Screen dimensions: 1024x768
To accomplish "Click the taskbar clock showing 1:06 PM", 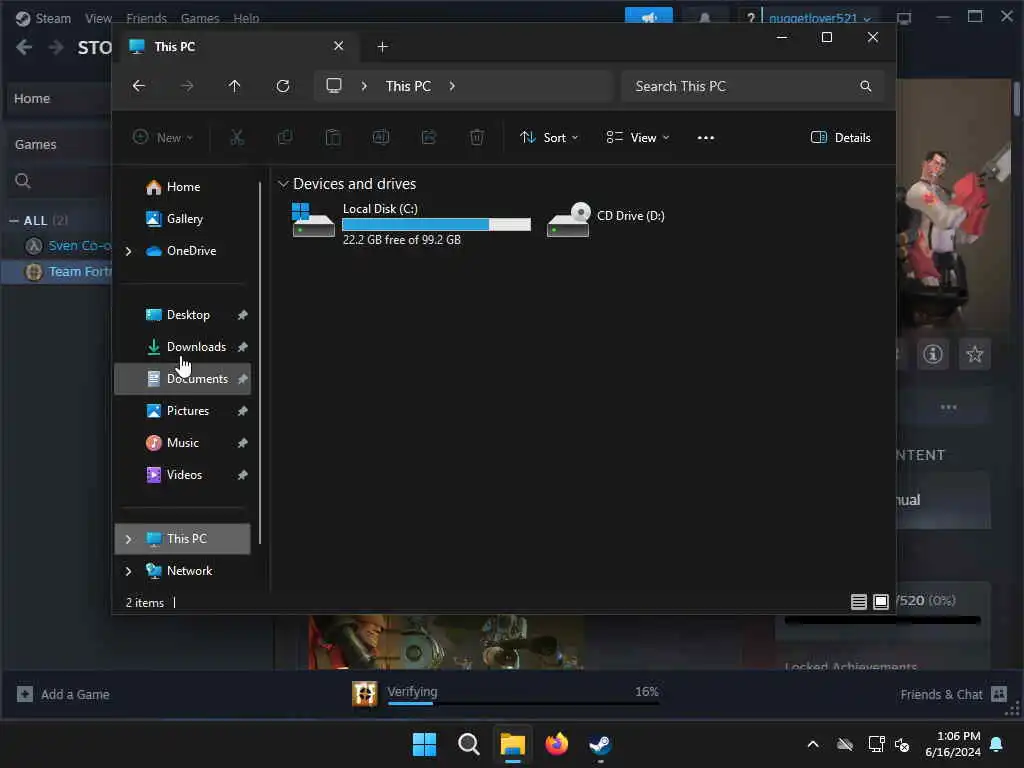I will pos(953,744).
